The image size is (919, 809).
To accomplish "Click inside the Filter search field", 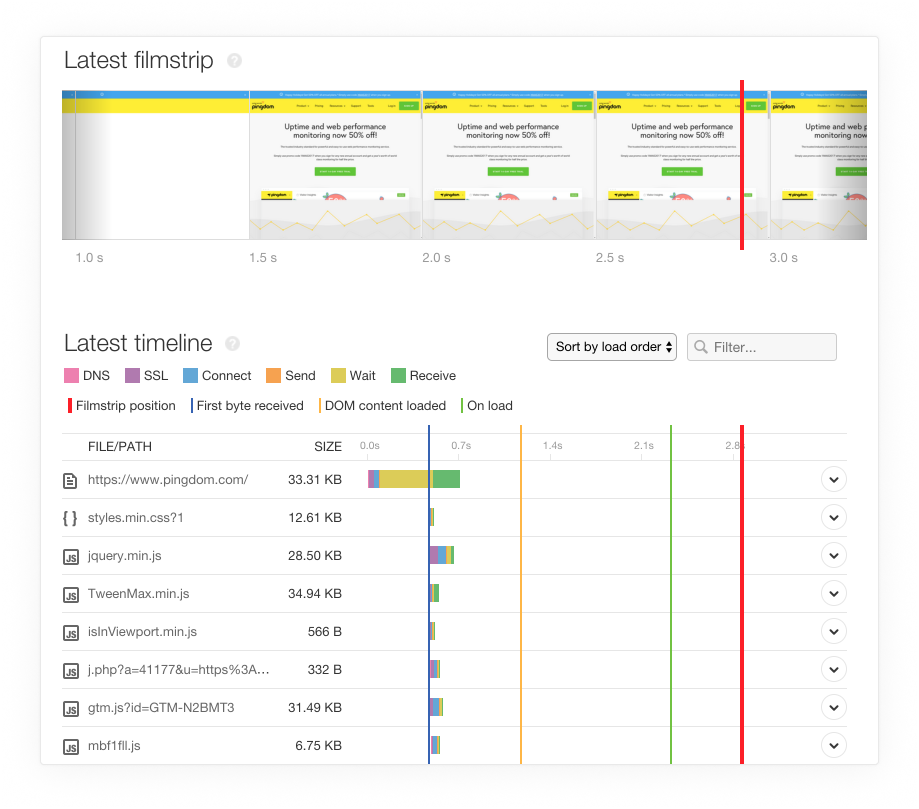I will click(x=770, y=347).
